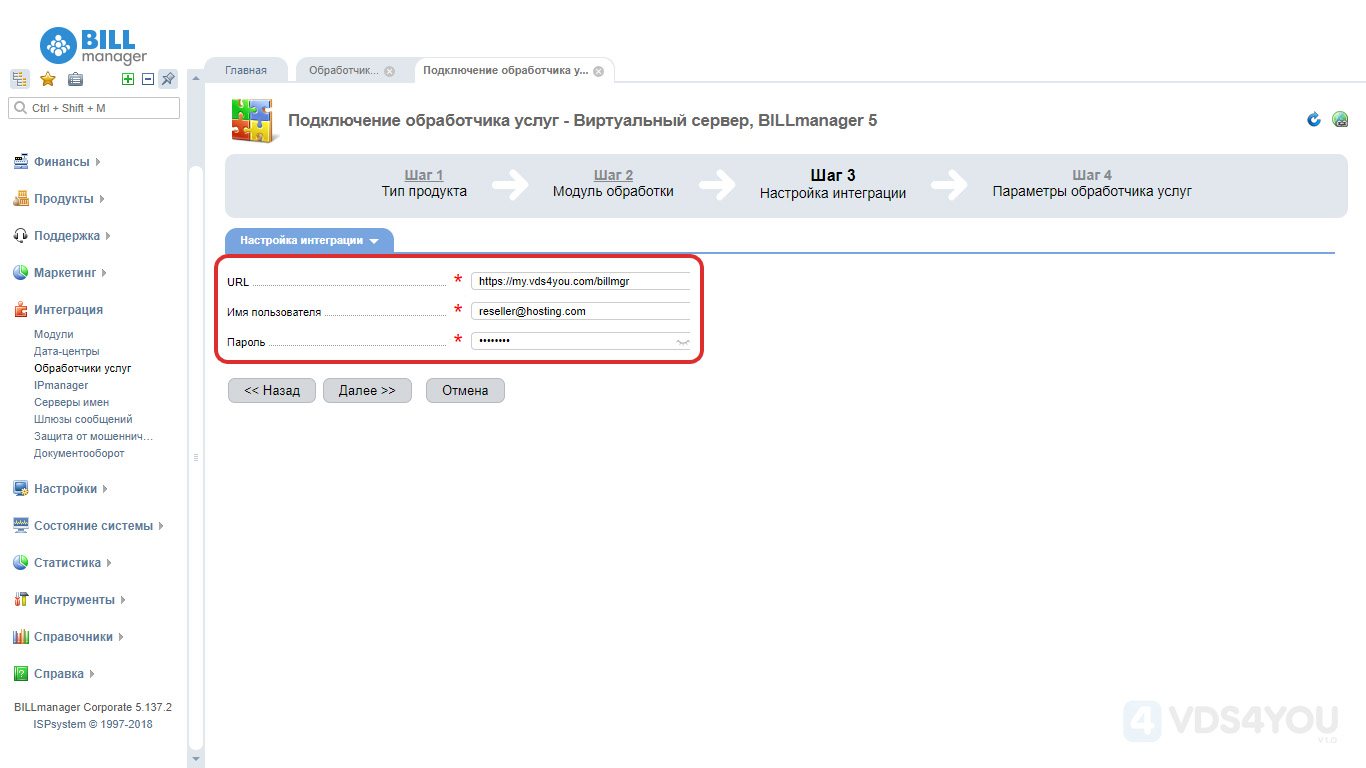
Task: Click the Инструменты tools icon
Action: pyautogui.click(x=20, y=600)
